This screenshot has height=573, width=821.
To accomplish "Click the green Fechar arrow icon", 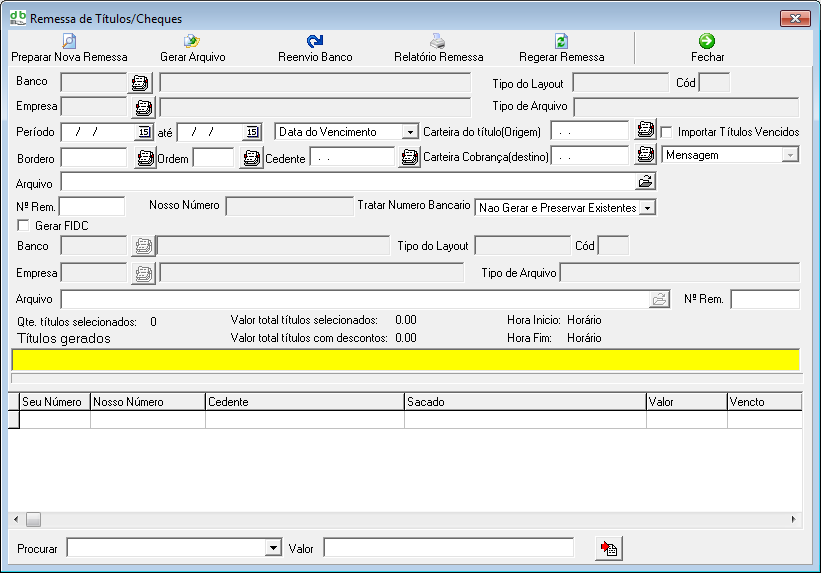I will tap(707, 41).
